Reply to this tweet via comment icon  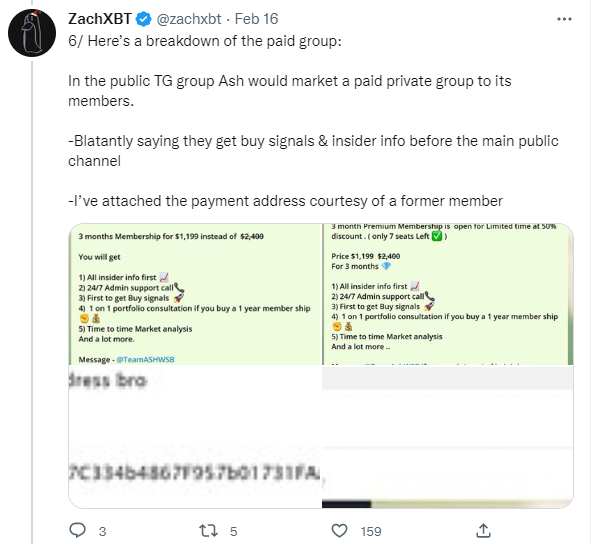[77, 531]
